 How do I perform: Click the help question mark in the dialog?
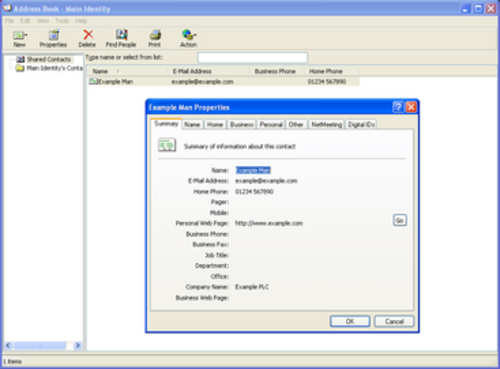[398, 107]
